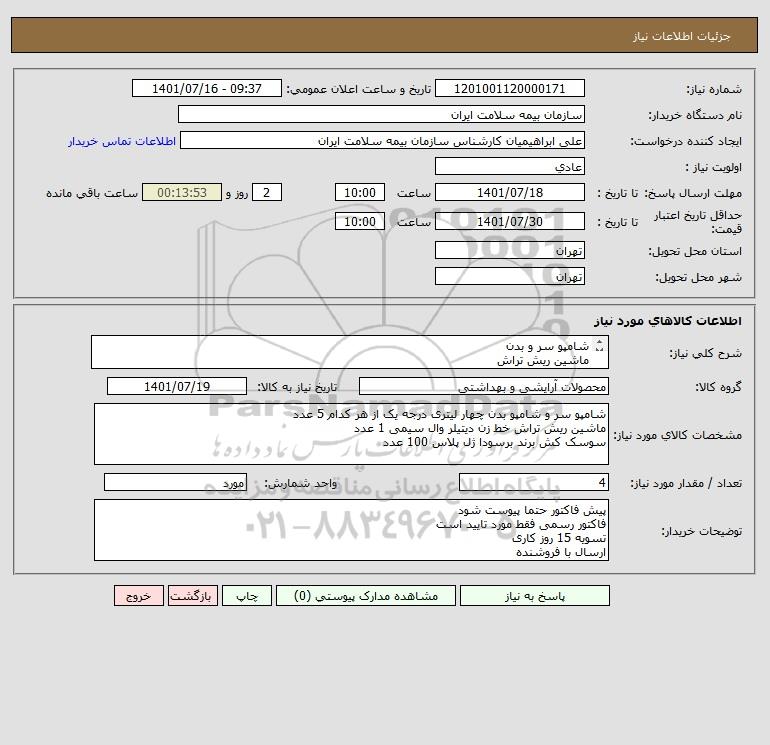770x745 pixels.
Task: Click the 'خروج' exit button
Action: [138, 596]
